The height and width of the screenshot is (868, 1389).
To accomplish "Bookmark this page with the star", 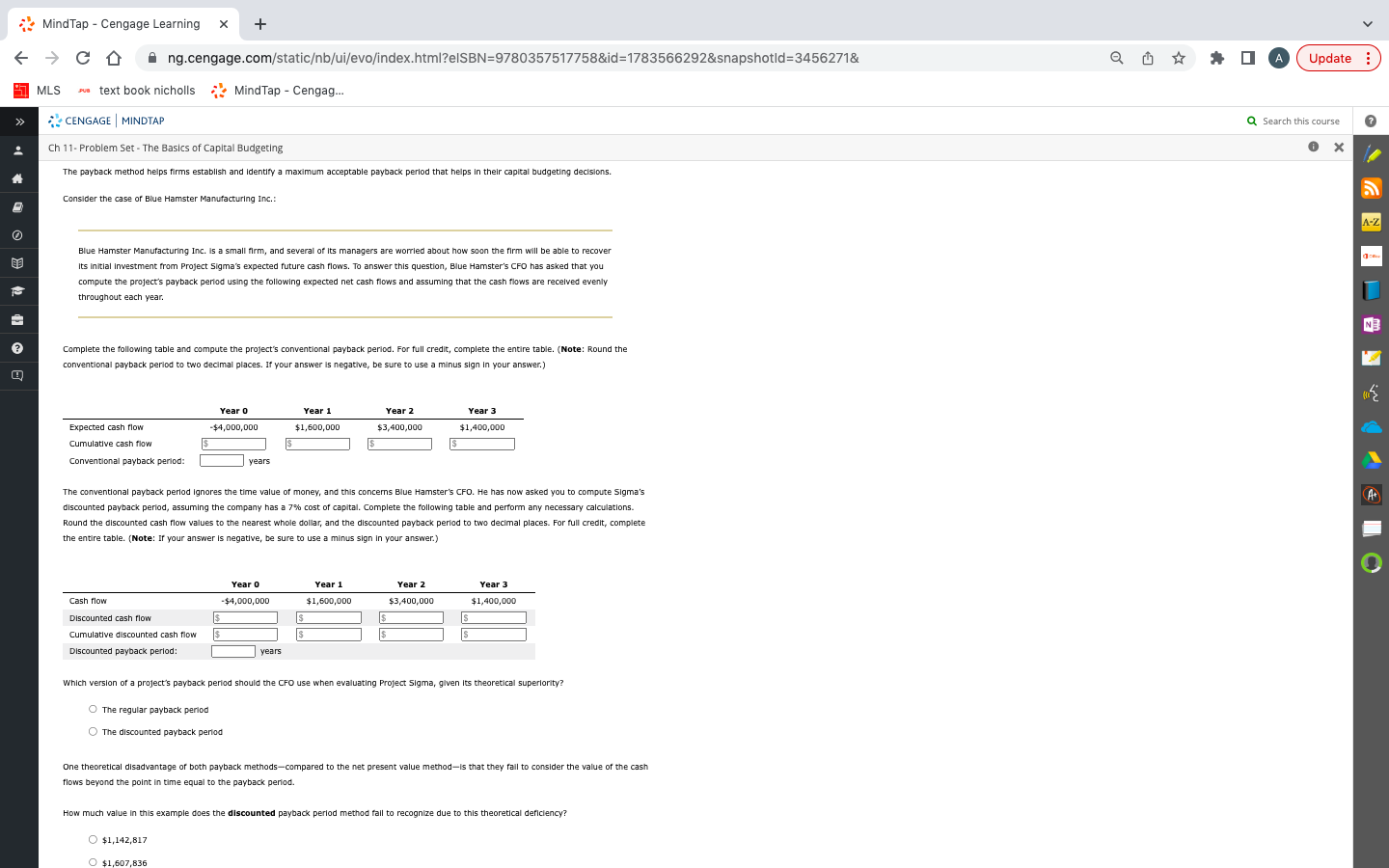I will (x=1179, y=58).
